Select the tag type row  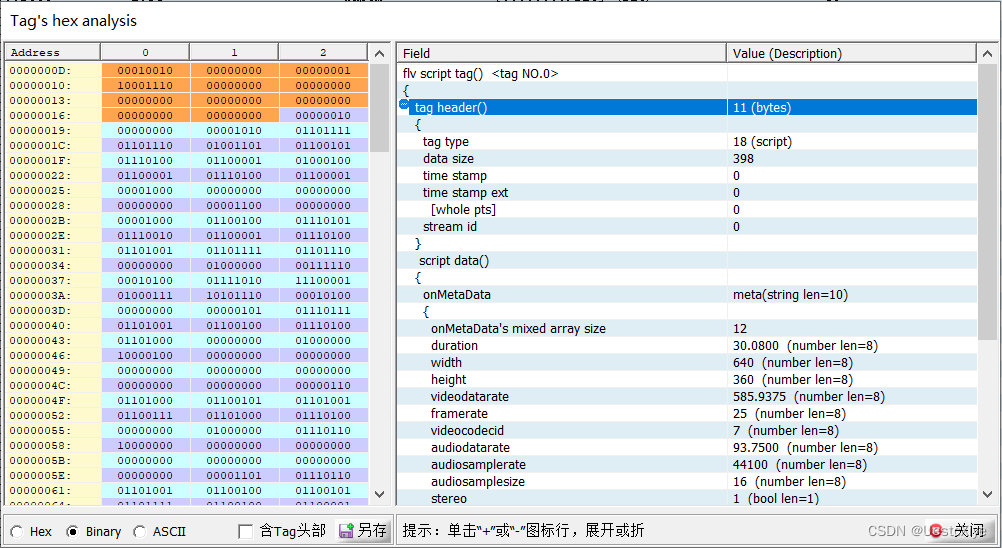[x=688, y=141]
